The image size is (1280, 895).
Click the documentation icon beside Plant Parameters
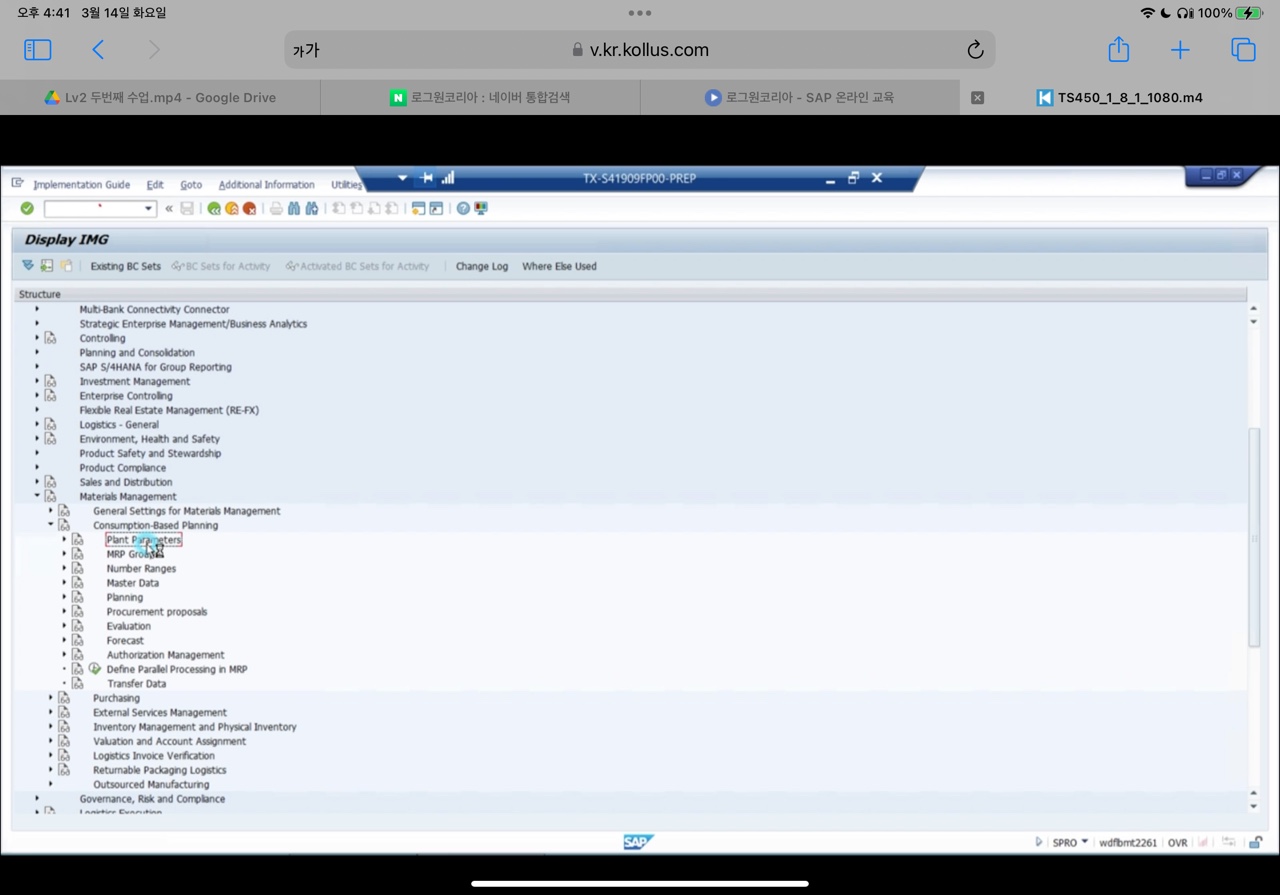[x=78, y=540]
